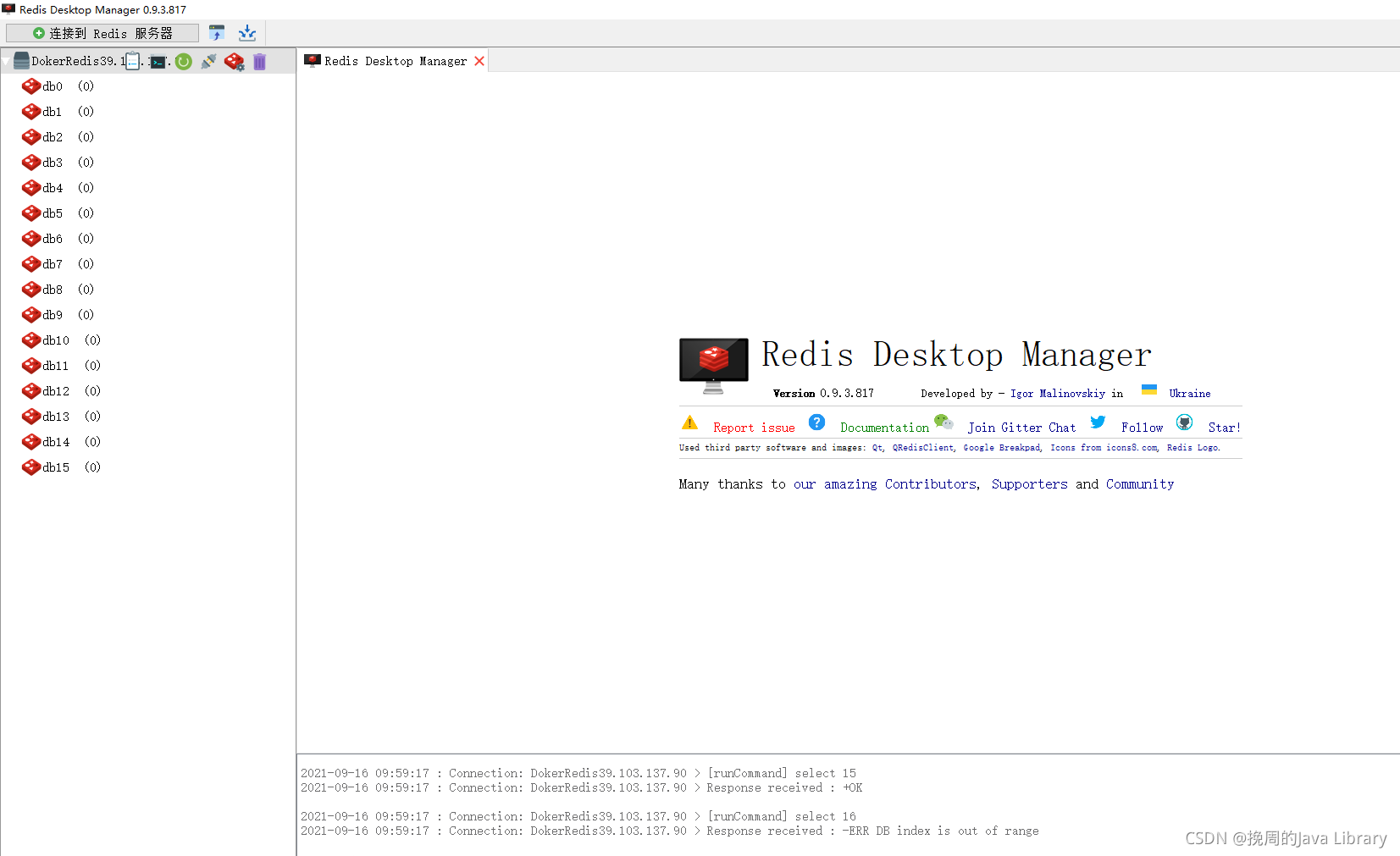Open the Community link
Screen dimensions: 1400x856
tap(1140, 484)
